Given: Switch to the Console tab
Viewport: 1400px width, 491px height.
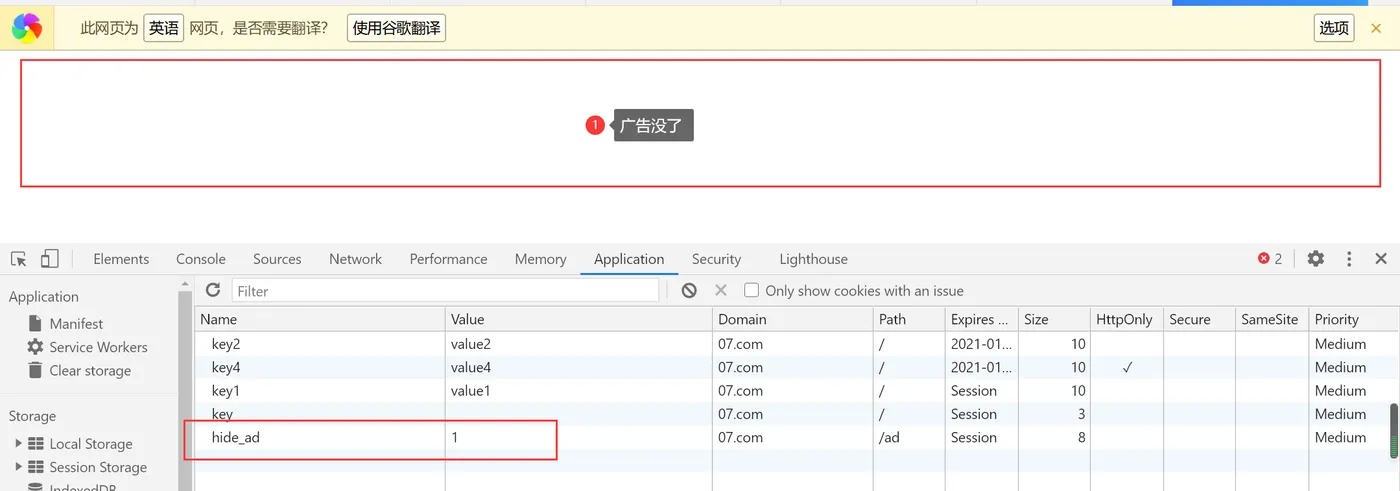Looking at the screenshot, I should point(201,259).
